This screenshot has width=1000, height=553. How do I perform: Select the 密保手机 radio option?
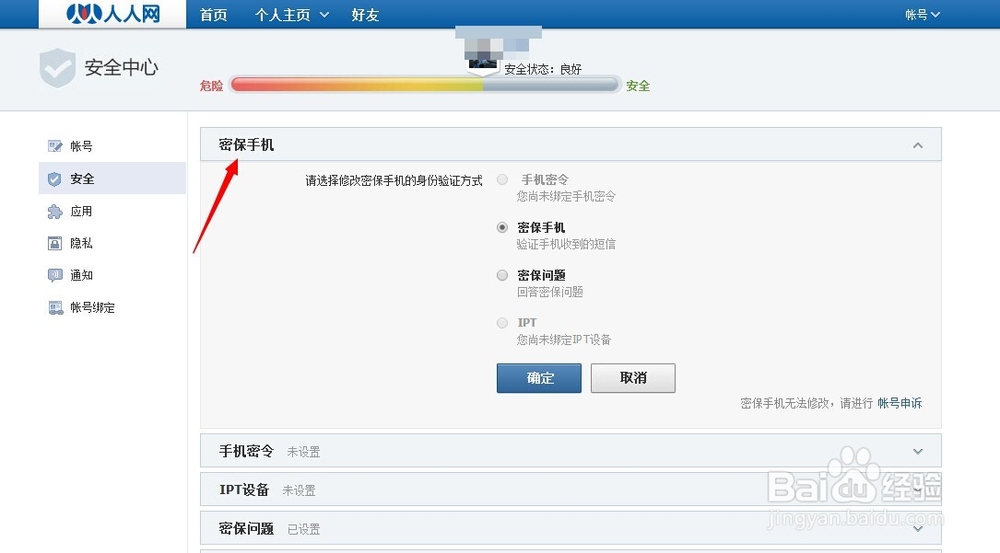[x=503, y=227]
